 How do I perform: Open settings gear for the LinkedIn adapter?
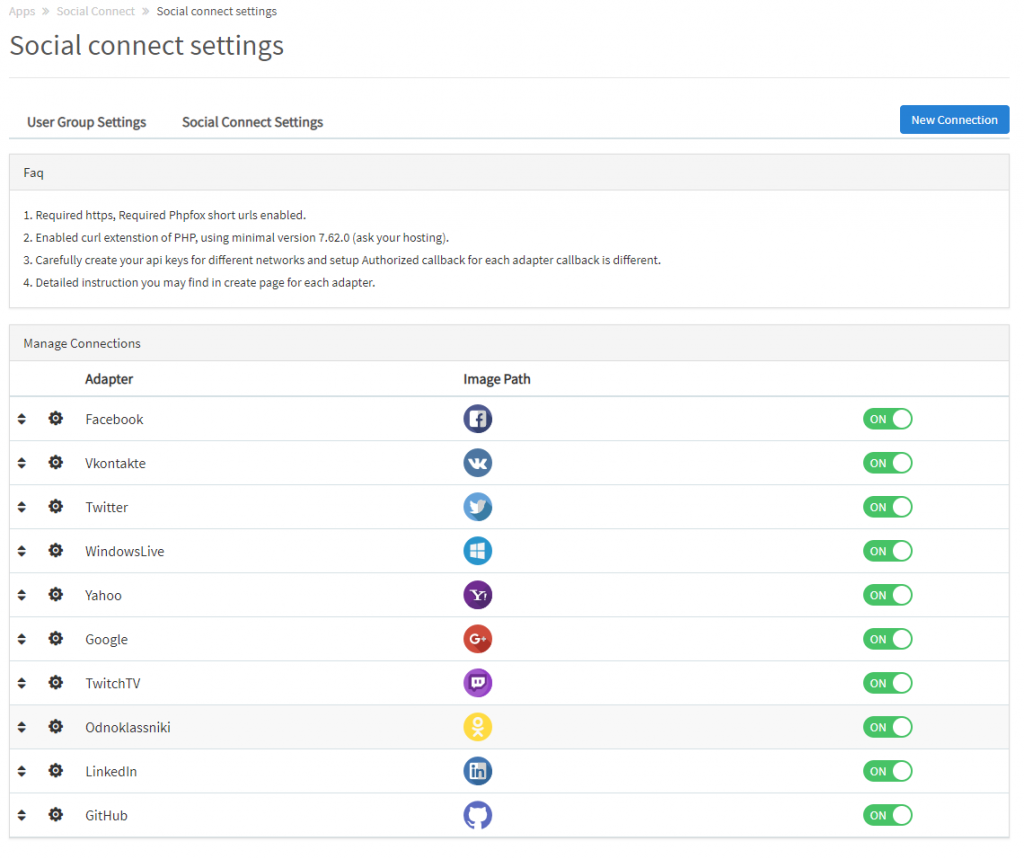(x=56, y=770)
